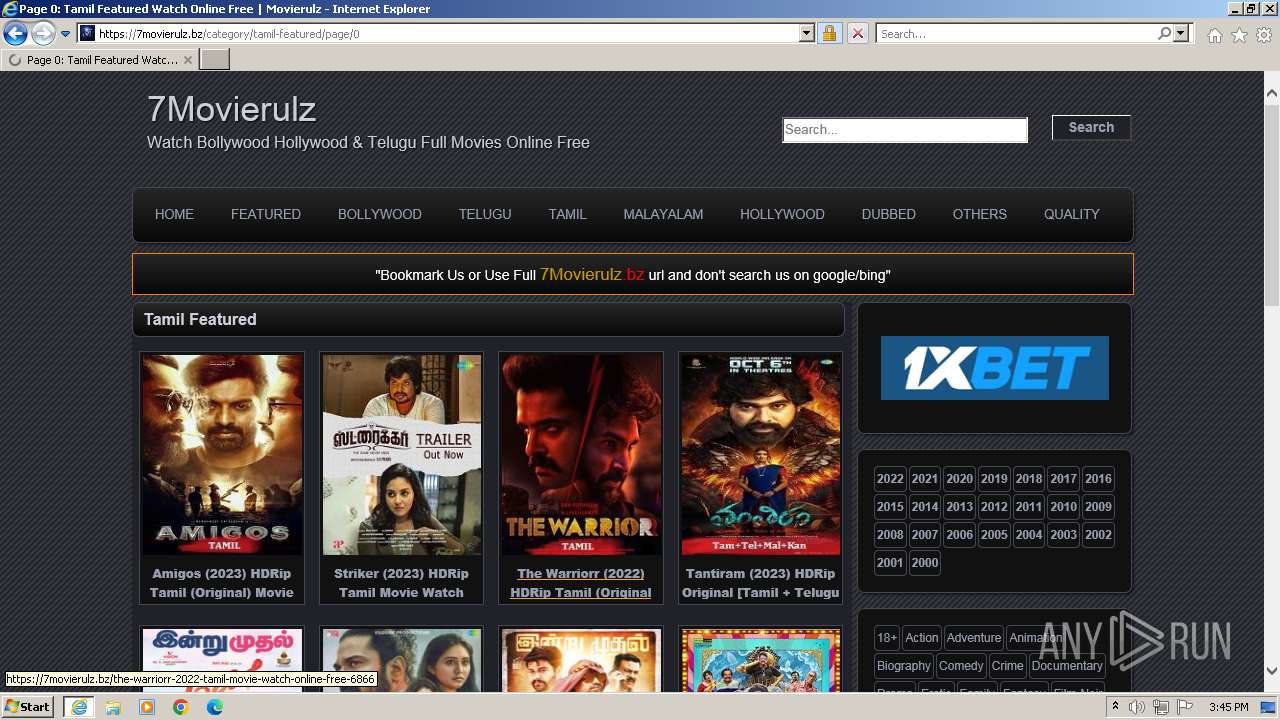Click the website Search button

tap(1091, 127)
